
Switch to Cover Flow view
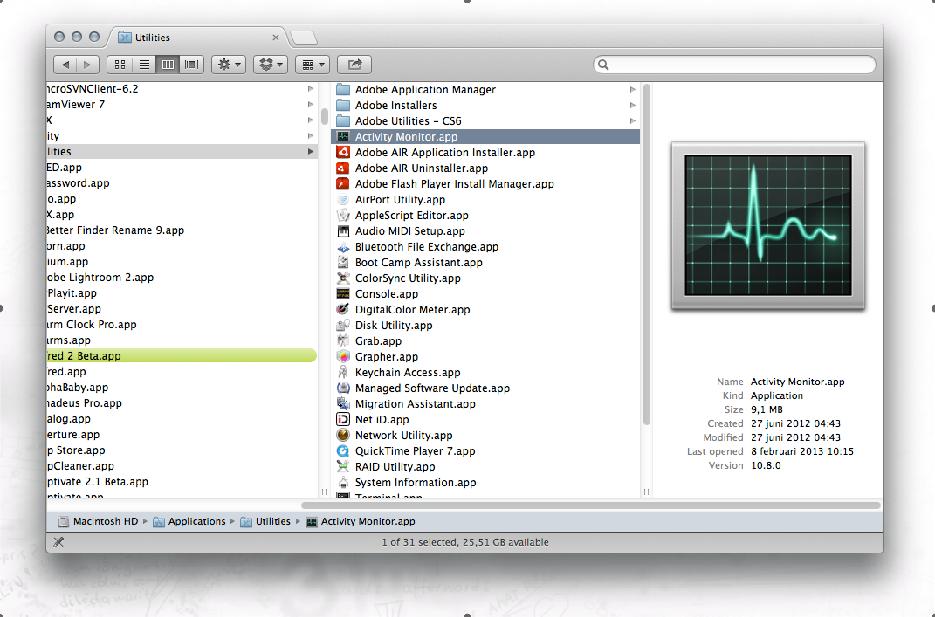(x=191, y=64)
